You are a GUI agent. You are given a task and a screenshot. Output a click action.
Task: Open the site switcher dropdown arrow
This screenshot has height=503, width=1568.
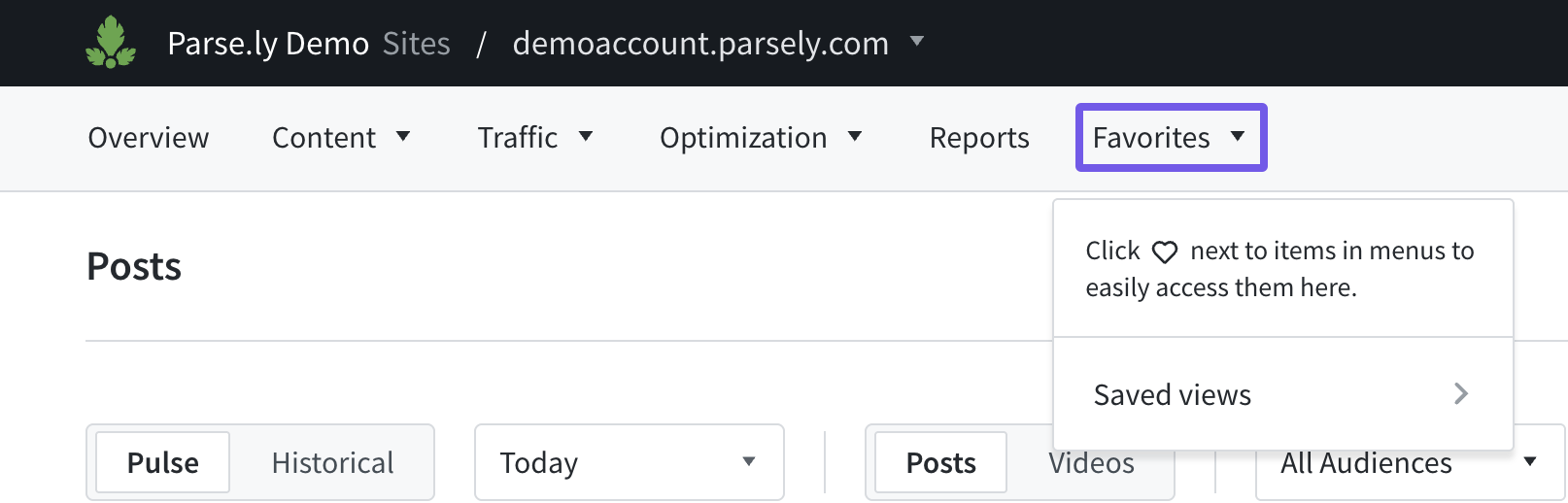917,42
